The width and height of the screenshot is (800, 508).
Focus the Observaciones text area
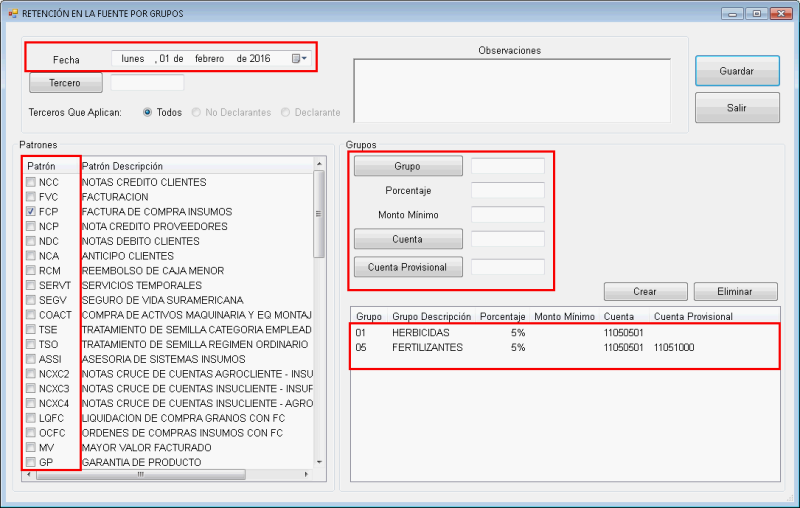[x=511, y=90]
